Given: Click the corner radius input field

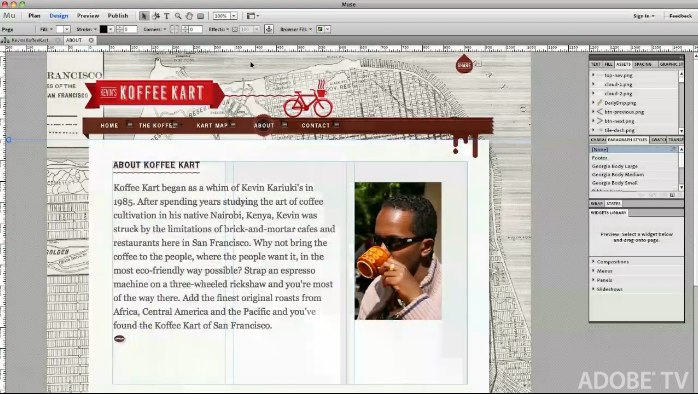Looking at the screenshot, I should (x=195, y=29).
